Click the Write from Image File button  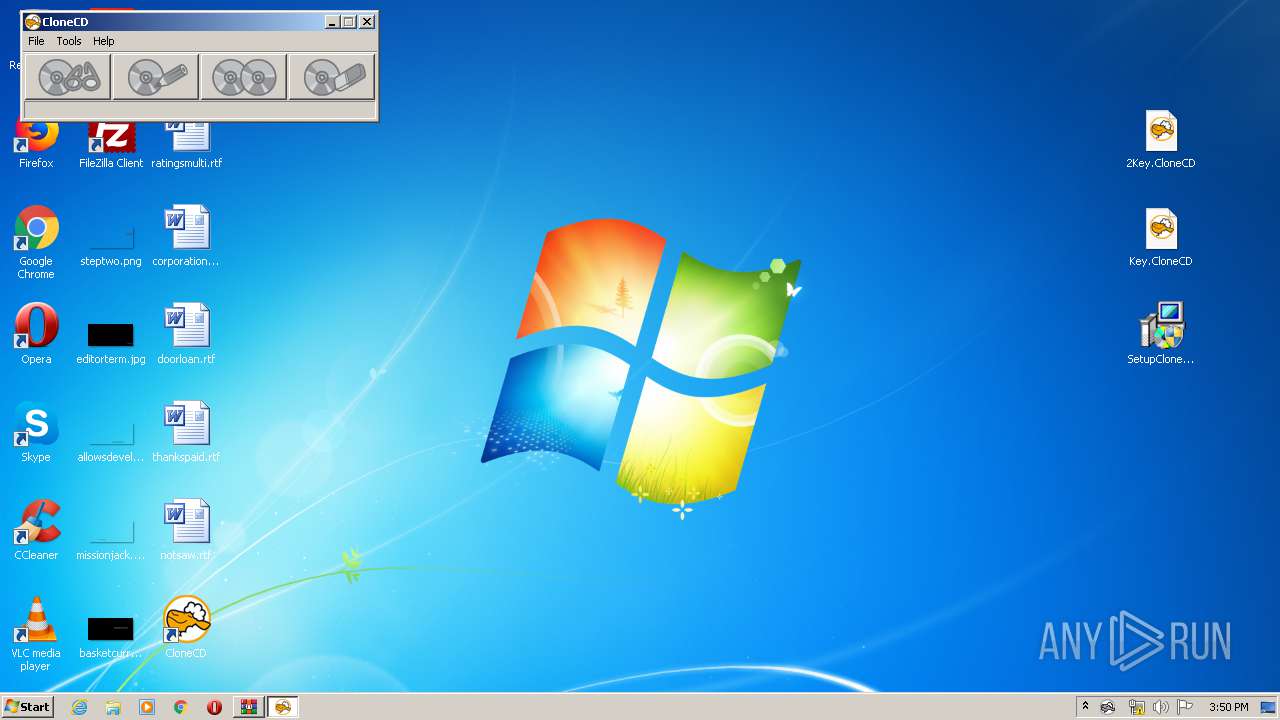(x=156, y=77)
